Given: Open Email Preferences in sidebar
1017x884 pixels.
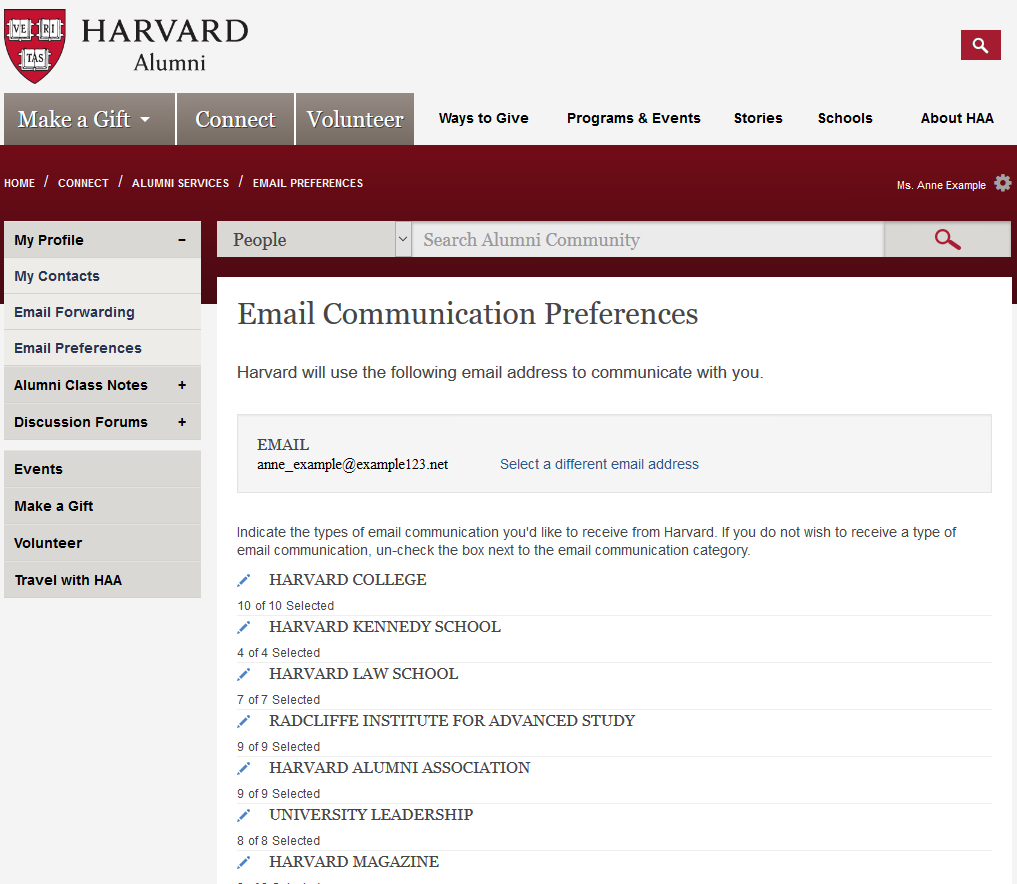Looking at the screenshot, I should (102, 348).
